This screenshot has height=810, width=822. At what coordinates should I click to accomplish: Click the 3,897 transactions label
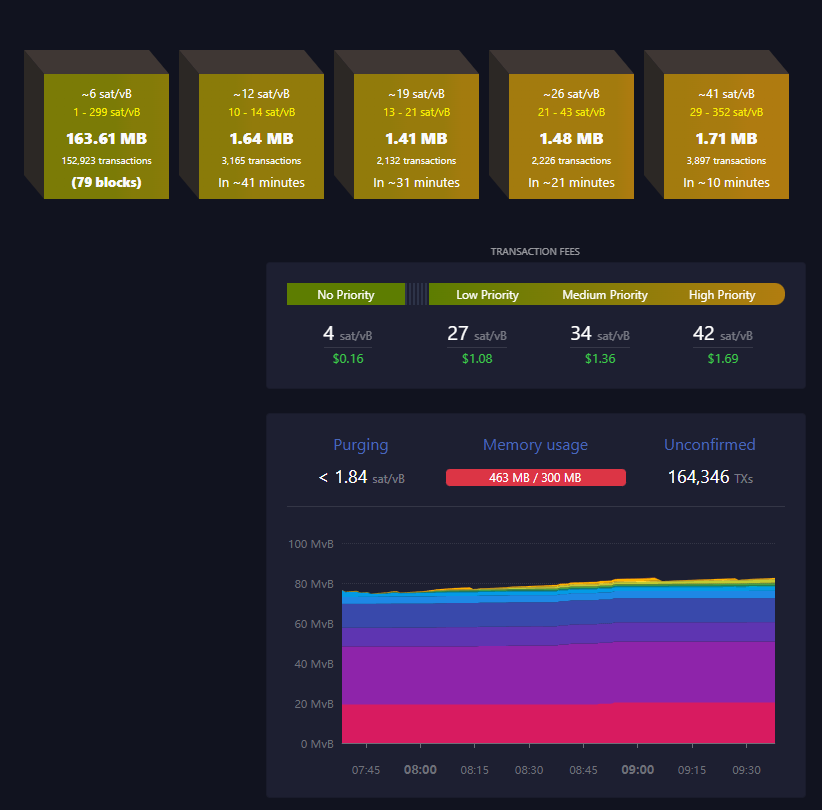(726, 160)
